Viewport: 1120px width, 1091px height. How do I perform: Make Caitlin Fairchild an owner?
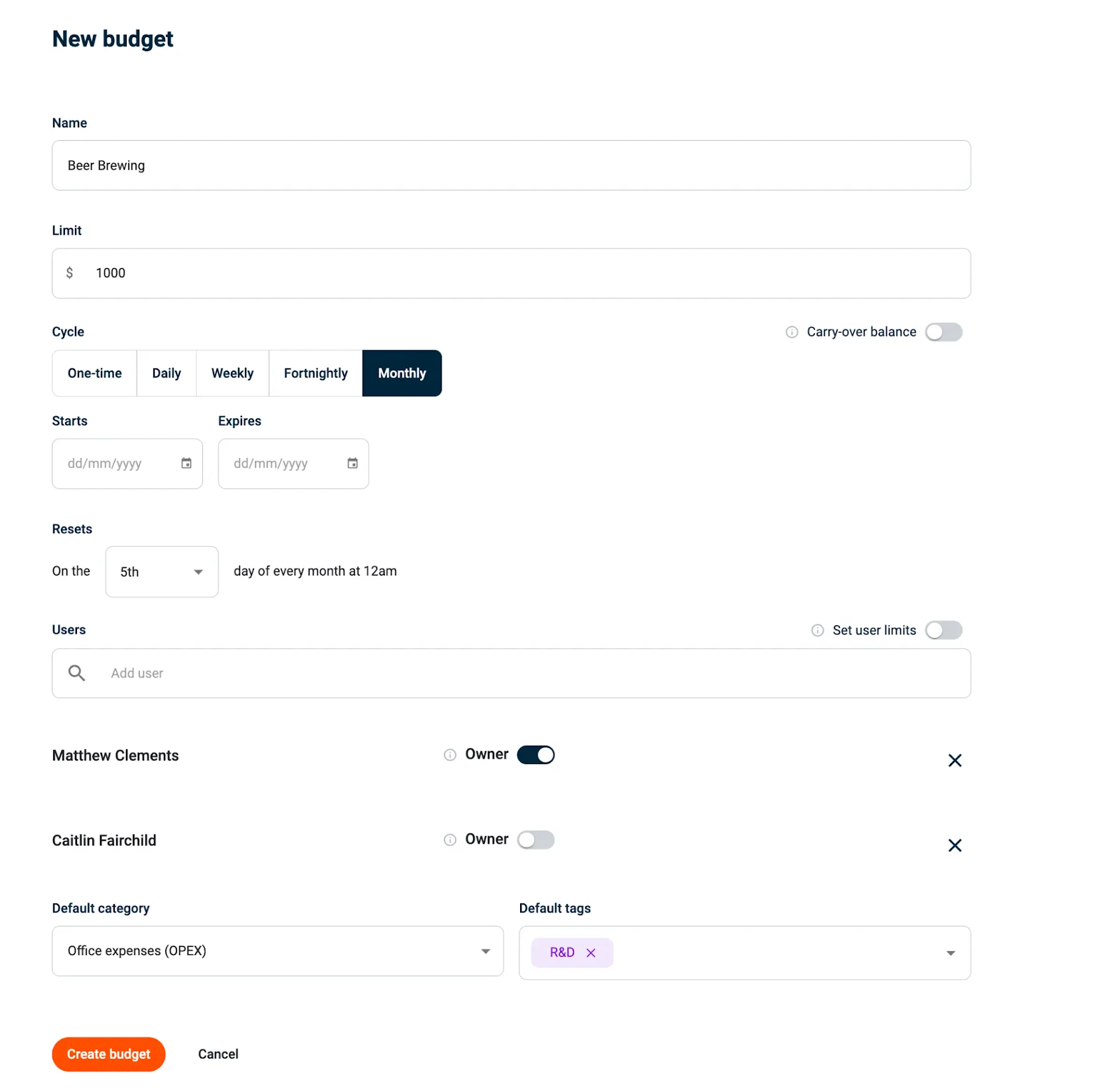click(x=535, y=840)
